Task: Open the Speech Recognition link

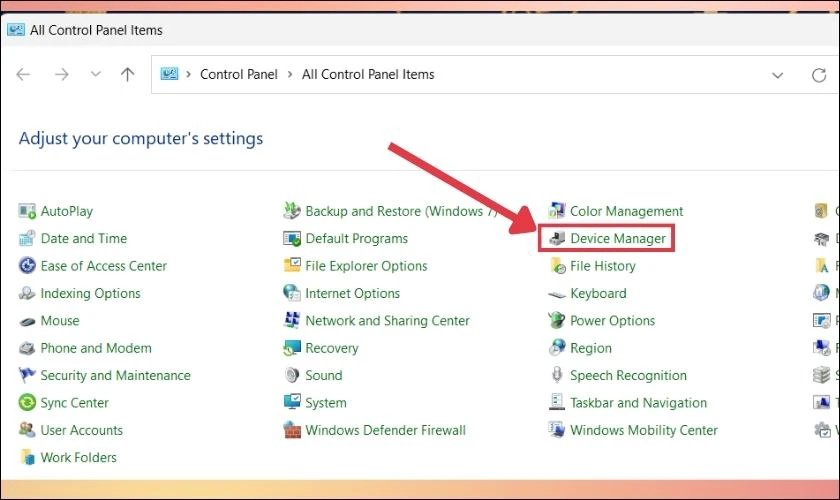Action: [x=628, y=375]
